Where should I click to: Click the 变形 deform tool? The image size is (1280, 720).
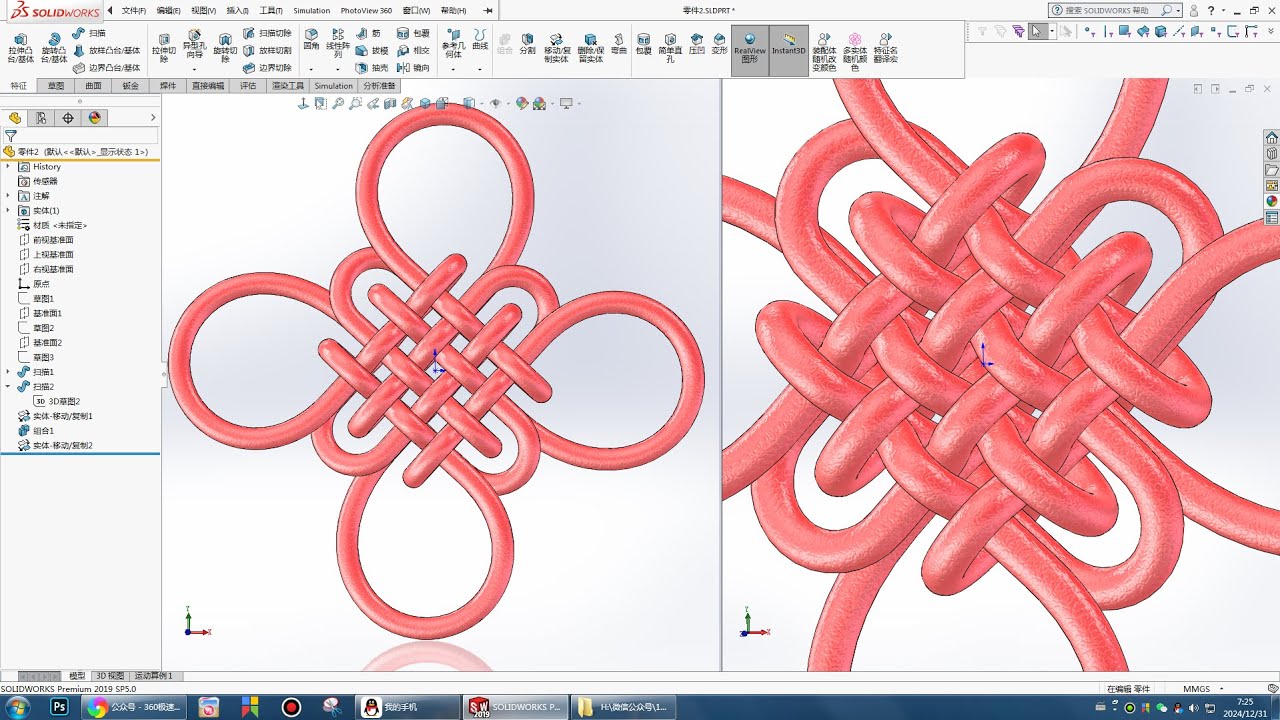pos(719,42)
